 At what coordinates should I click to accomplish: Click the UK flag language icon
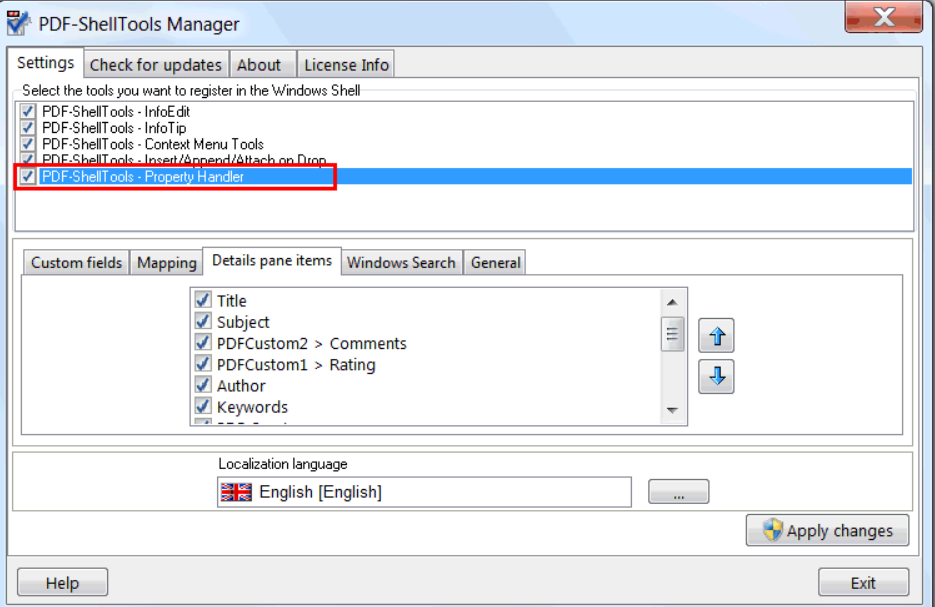[x=236, y=492]
